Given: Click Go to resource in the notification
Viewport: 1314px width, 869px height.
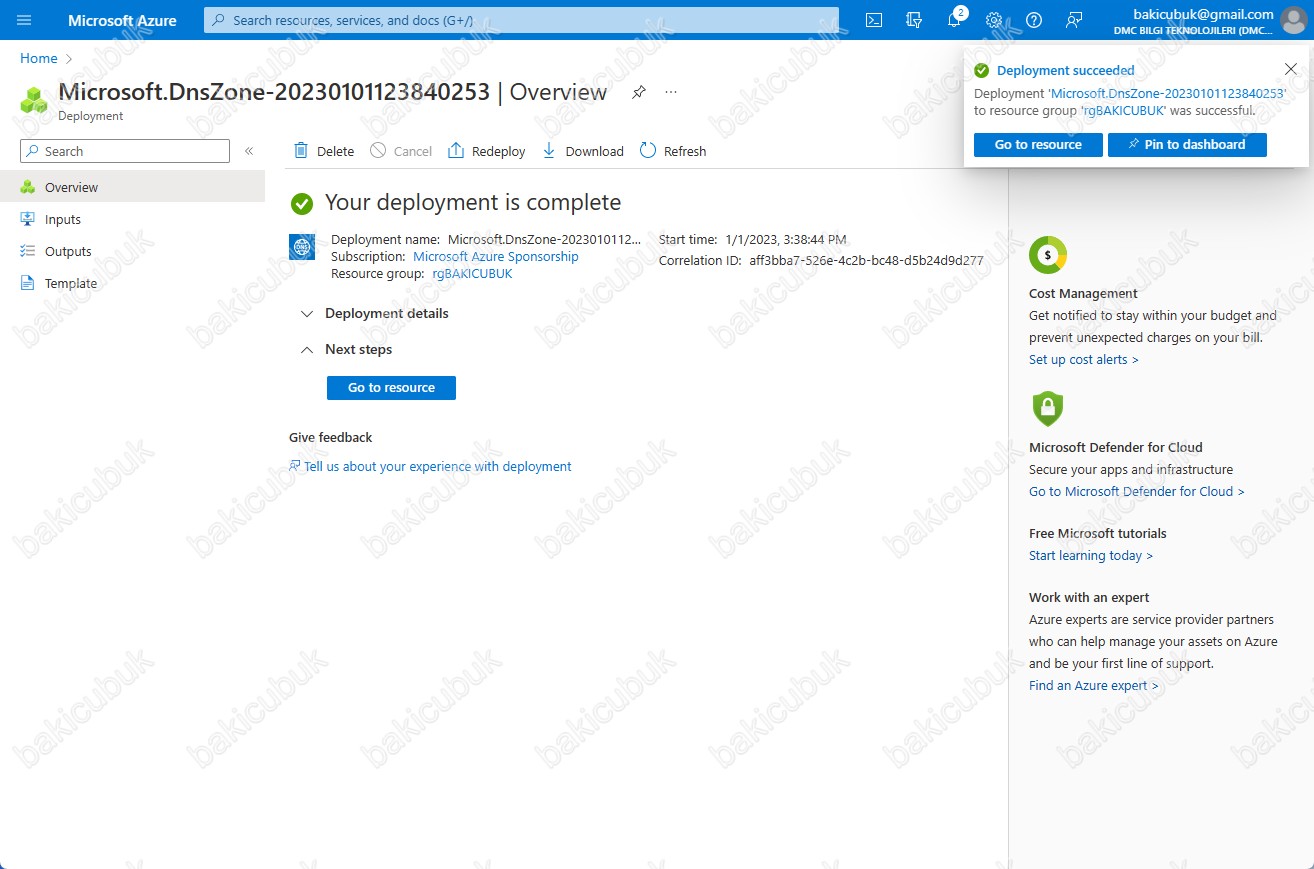Looking at the screenshot, I should click(x=1038, y=145).
